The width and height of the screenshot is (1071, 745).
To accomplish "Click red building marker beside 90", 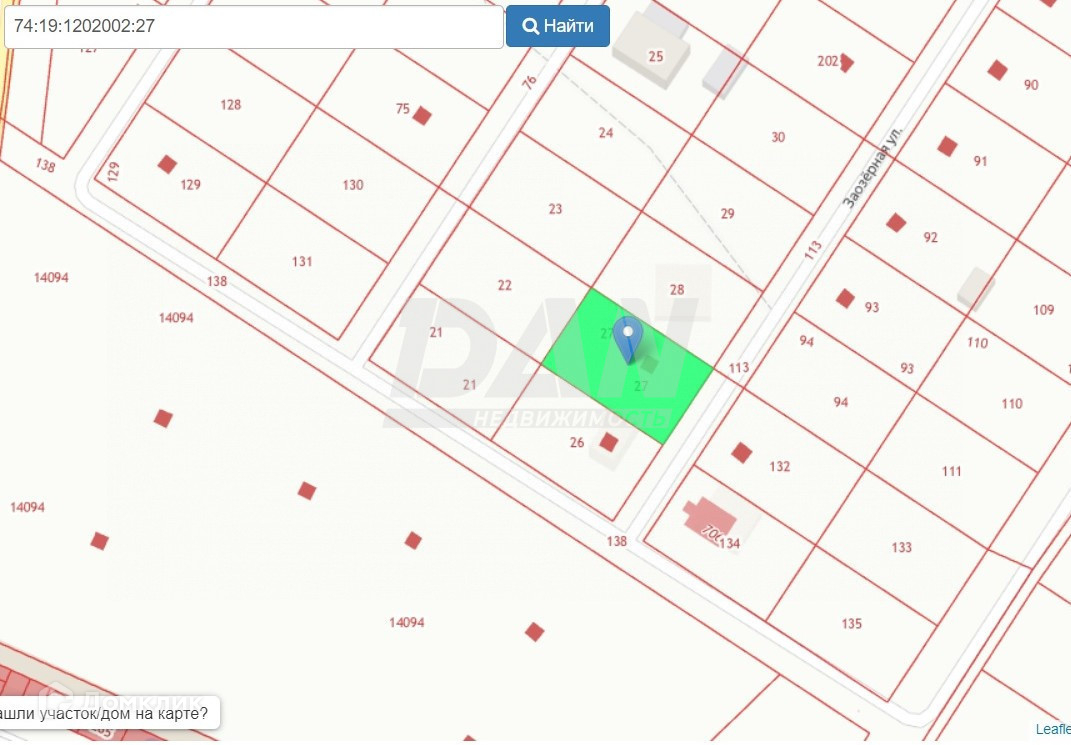I will (997, 70).
